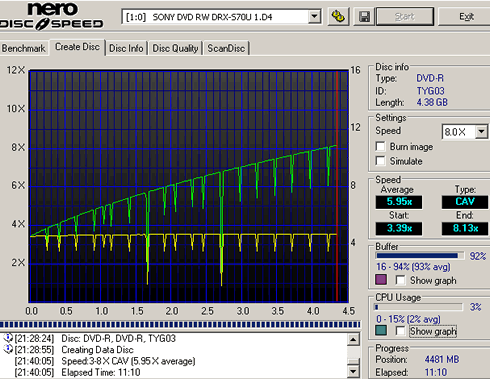
Task: Click the Position value 4481 MB
Action: point(442,359)
